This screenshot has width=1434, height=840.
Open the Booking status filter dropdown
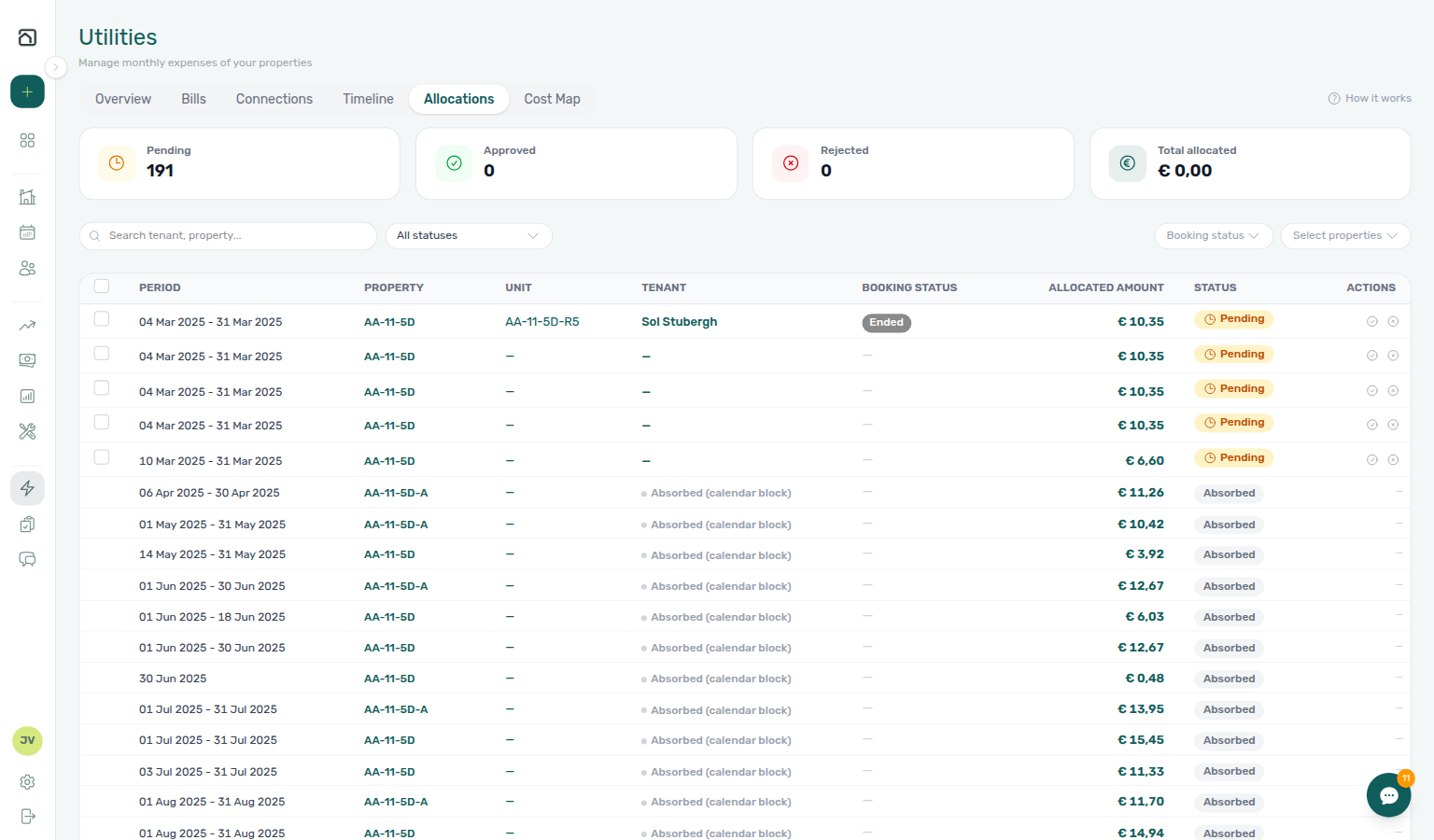coord(1213,236)
